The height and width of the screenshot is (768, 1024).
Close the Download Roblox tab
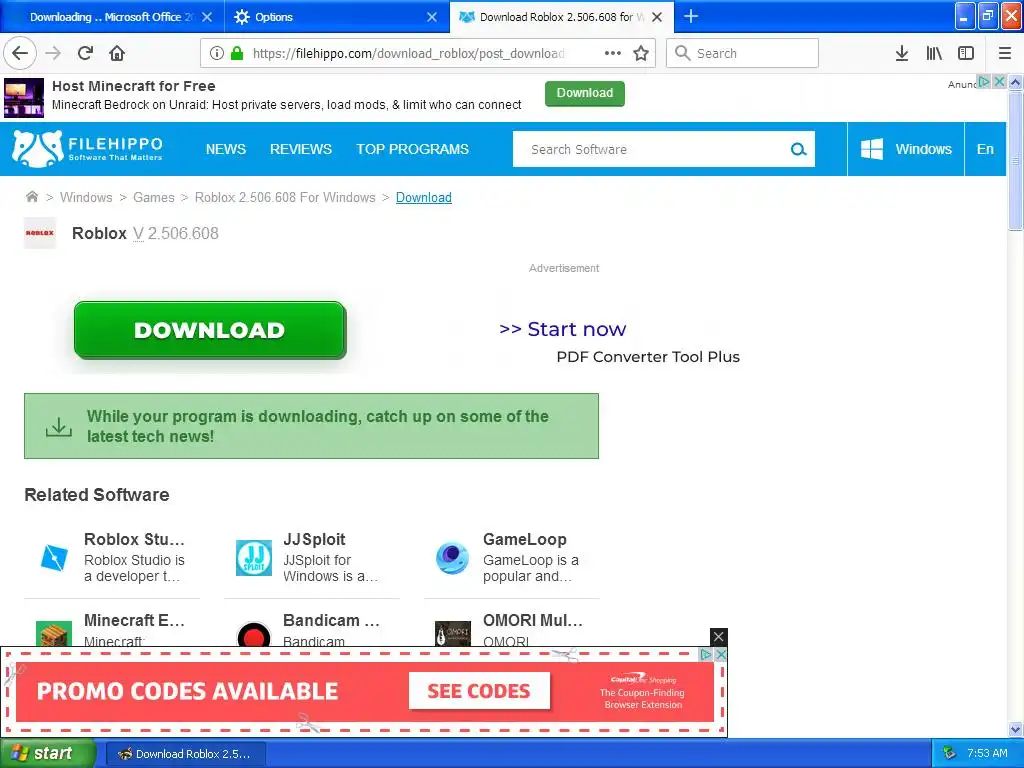657,17
